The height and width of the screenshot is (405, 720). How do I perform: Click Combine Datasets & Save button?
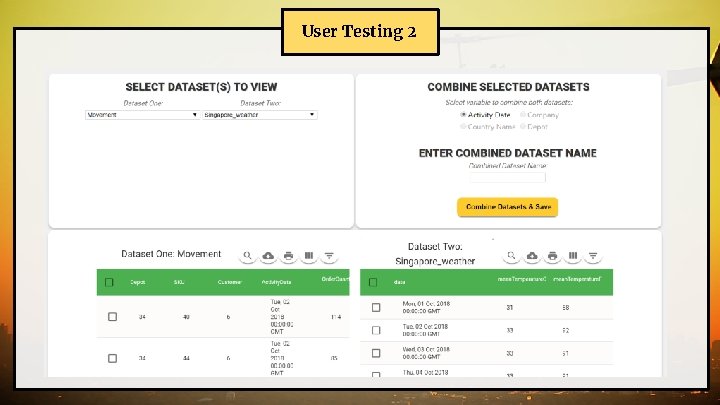pyautogui.click(x=507, y=207)
